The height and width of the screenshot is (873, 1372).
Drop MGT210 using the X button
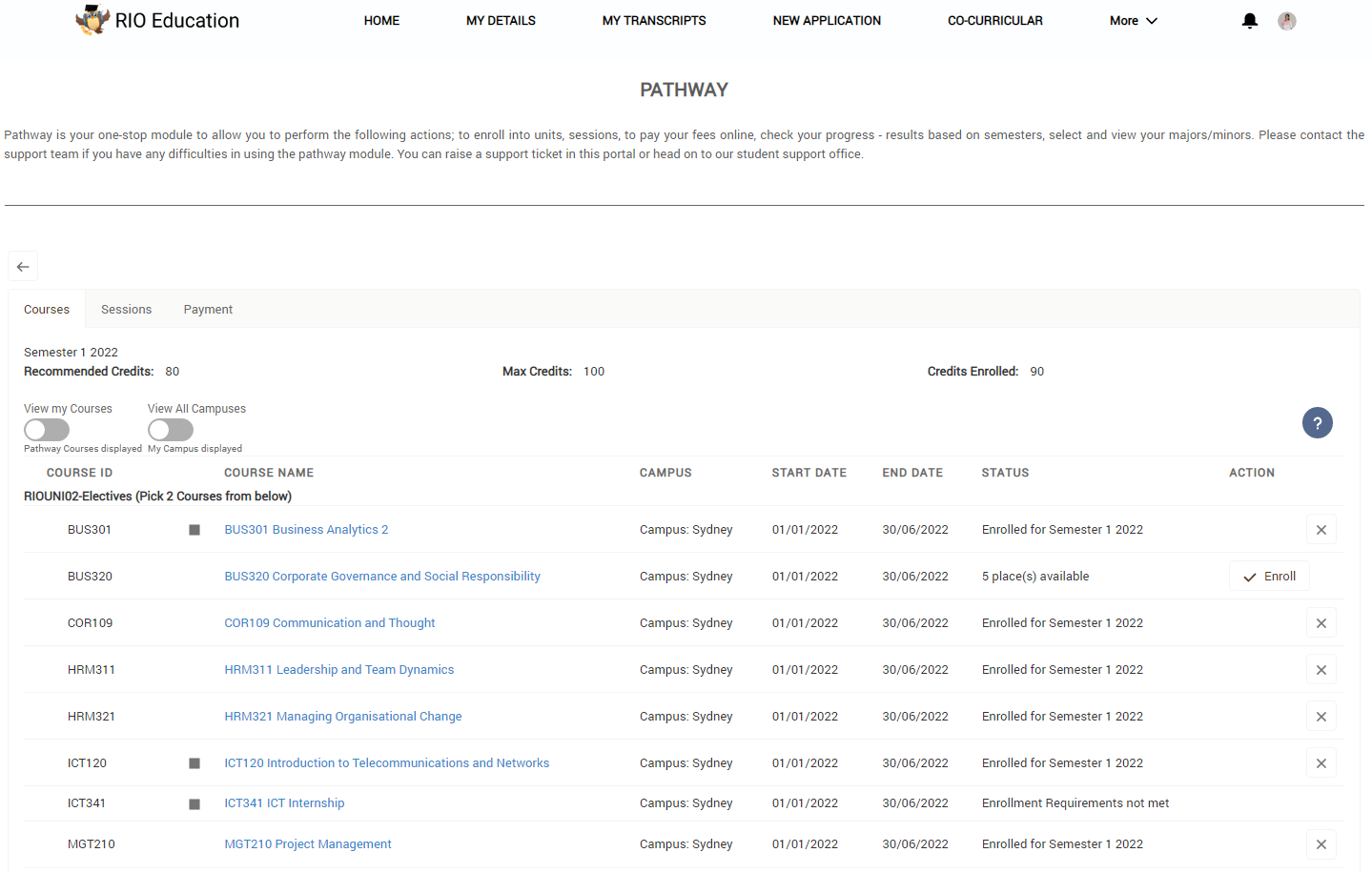pyautogui.click(x=1321, y=844)
